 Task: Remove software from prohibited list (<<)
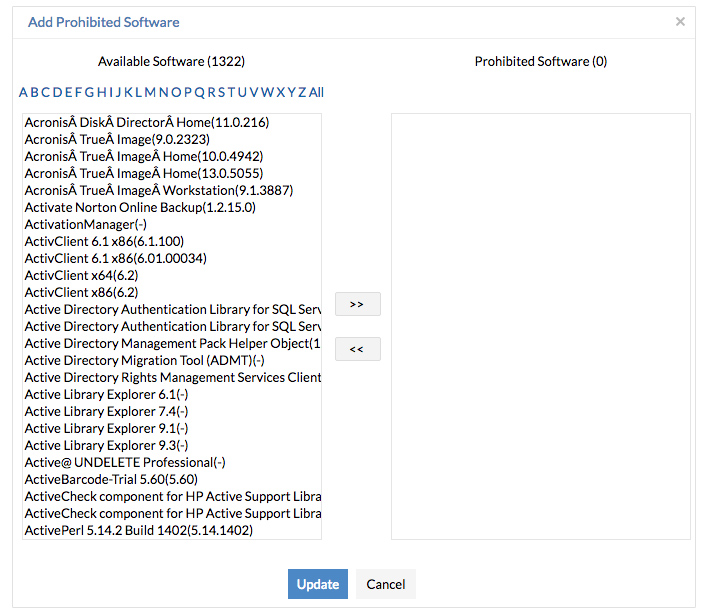(357, 349)
